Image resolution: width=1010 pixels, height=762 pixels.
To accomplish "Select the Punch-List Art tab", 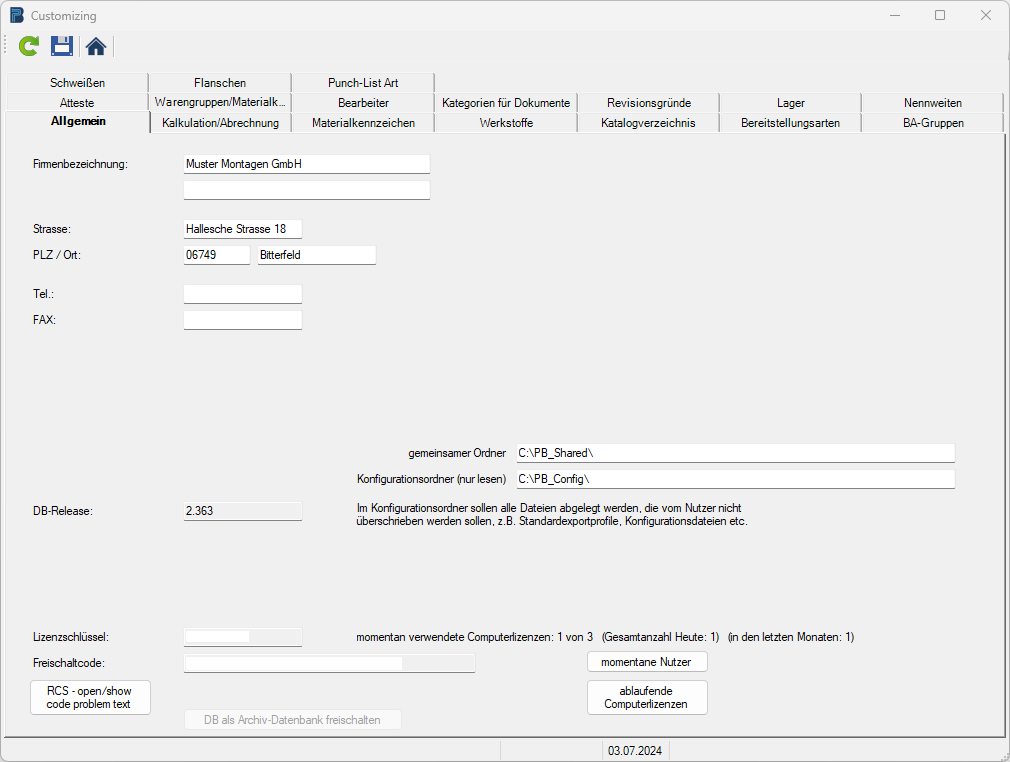I will 363,83.
